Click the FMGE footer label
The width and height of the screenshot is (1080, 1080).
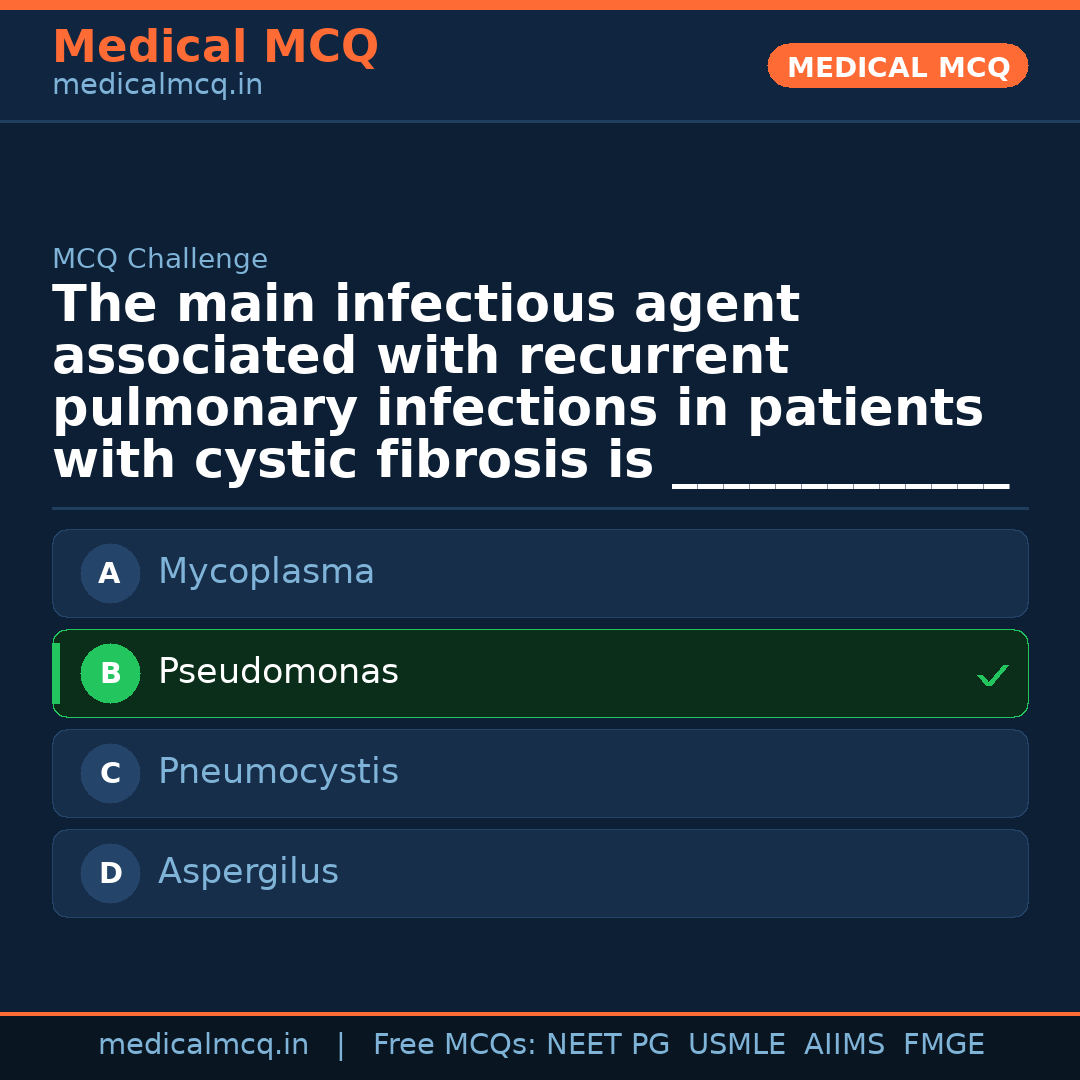click(x=943, y=1045)
